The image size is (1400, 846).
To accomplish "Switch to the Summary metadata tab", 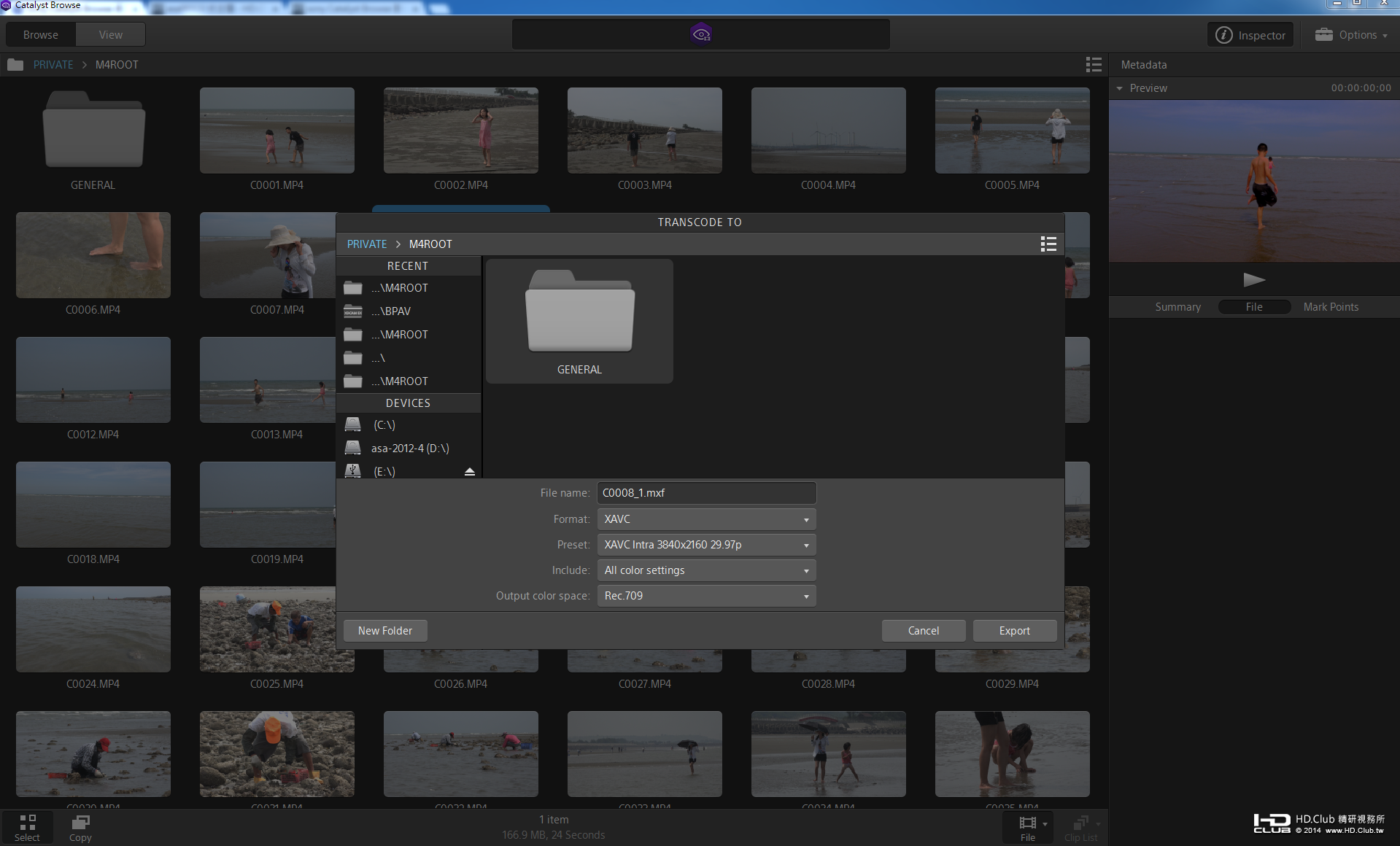I will pyautogui.click(x=1177, y=307).
